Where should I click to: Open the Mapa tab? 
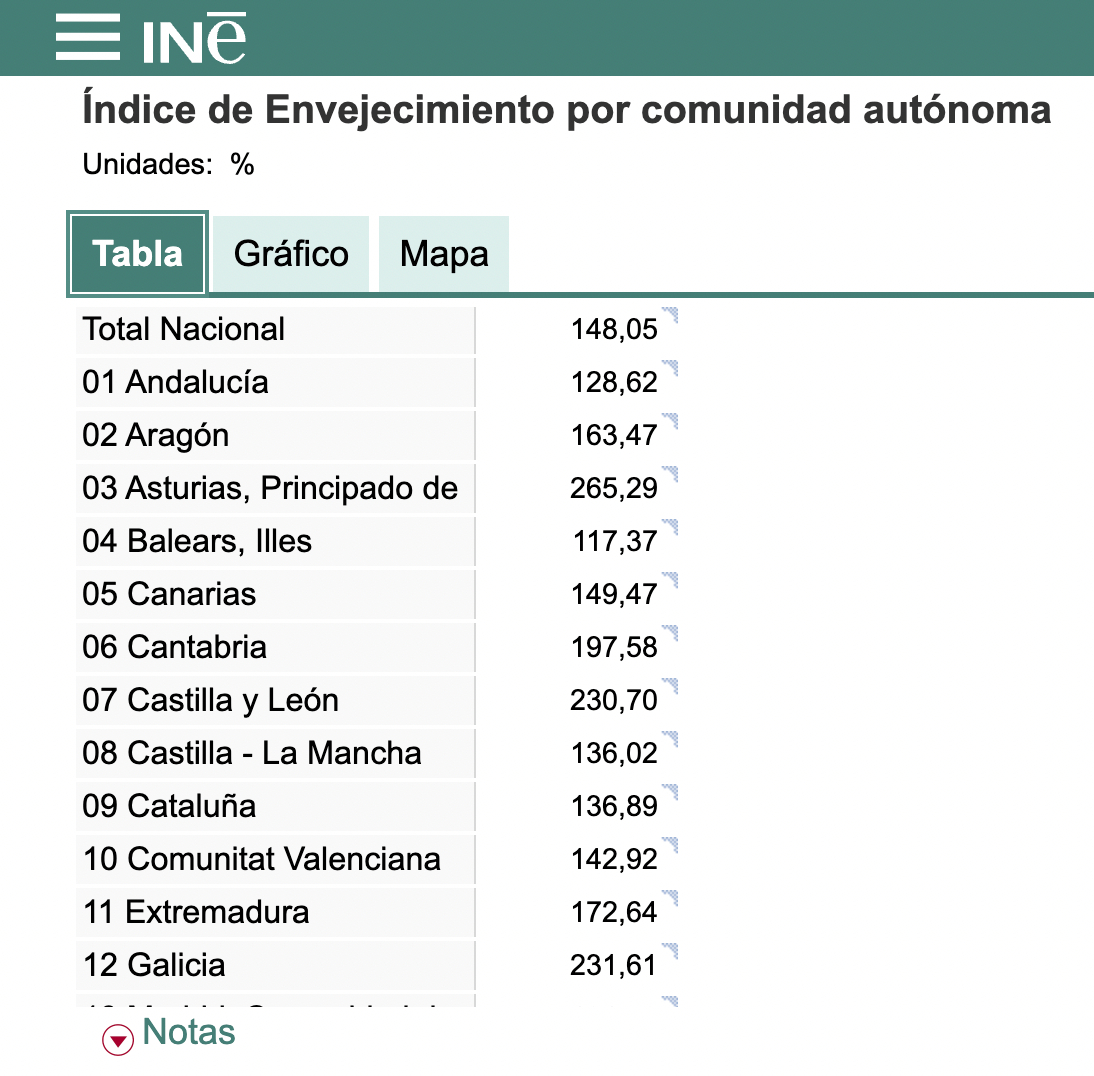click(x=444, y=254)
